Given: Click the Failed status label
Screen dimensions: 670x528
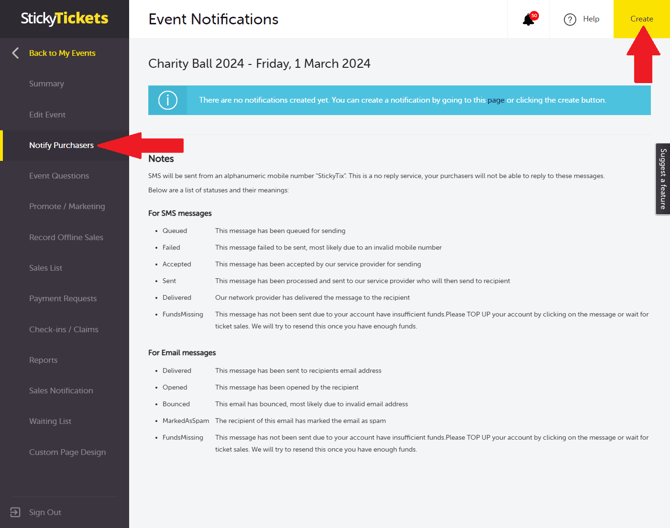Looking at the screenshot, I should [x=171, y=247].
